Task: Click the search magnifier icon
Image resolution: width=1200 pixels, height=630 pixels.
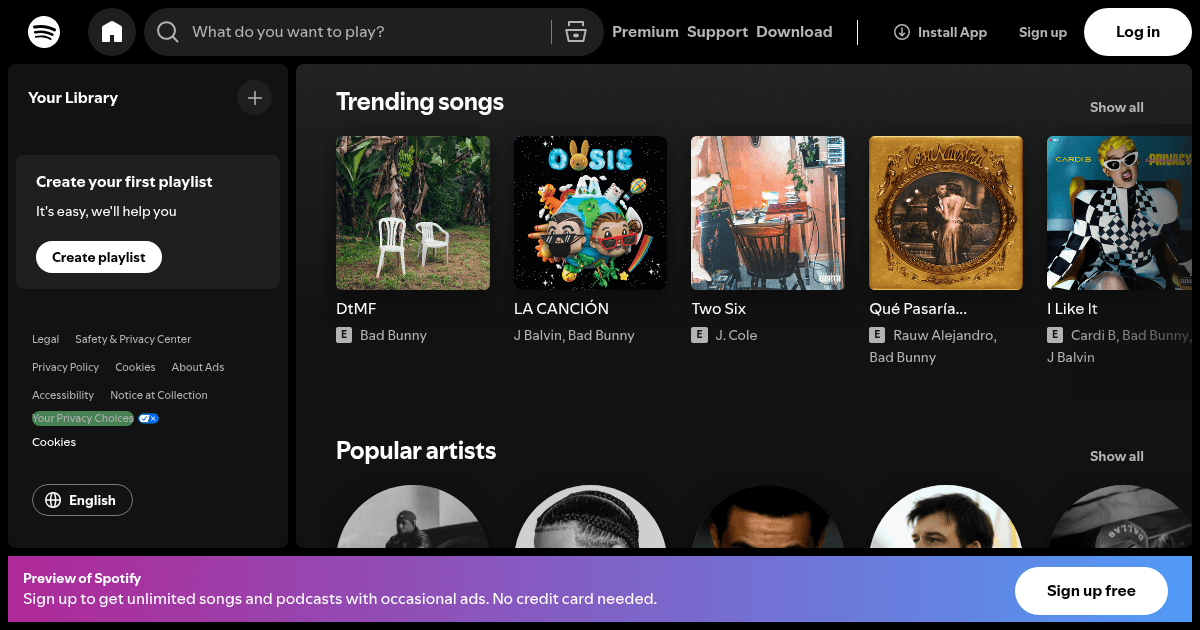Action: click(x=167, y=31)
